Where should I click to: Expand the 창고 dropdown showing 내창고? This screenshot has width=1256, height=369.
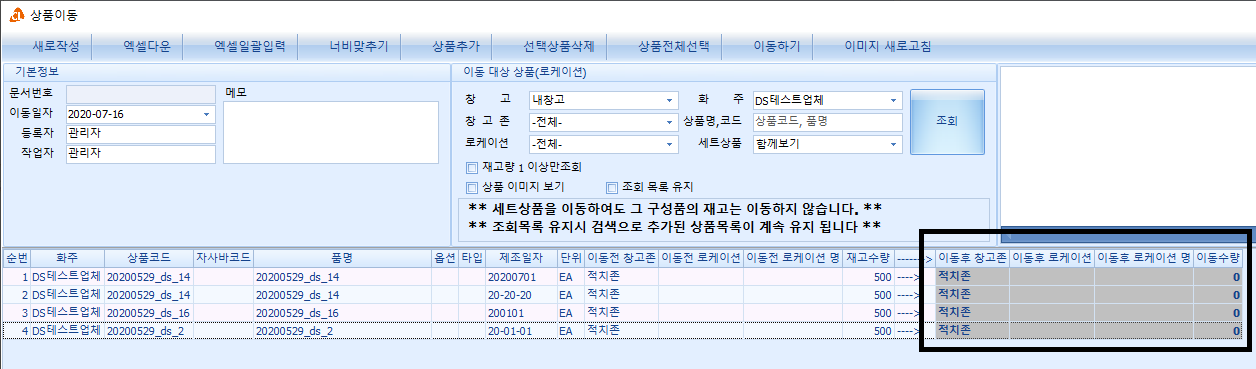(669, 100)
